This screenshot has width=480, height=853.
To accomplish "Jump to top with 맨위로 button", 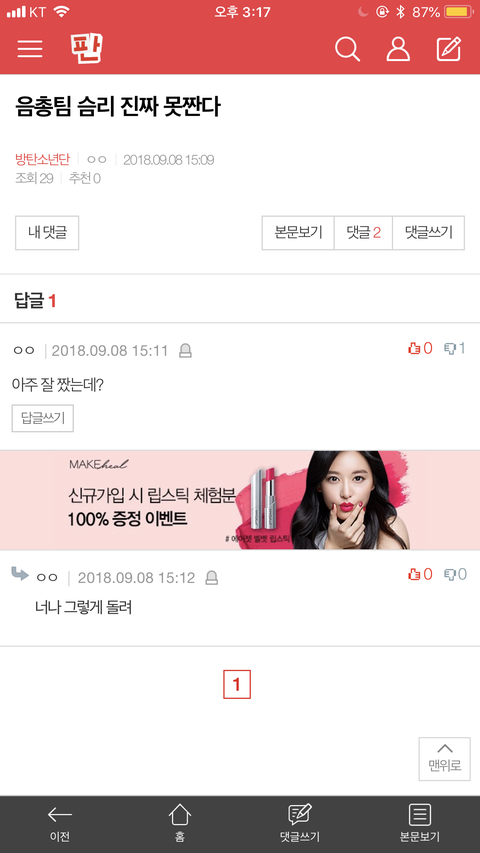I will pos(445,759).
